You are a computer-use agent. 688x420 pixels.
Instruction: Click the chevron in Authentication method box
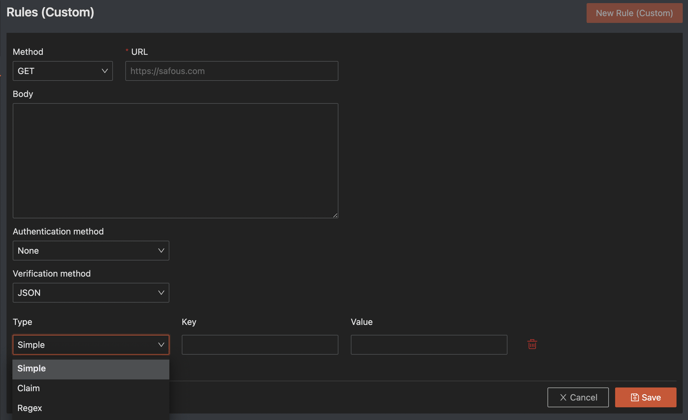161,251
